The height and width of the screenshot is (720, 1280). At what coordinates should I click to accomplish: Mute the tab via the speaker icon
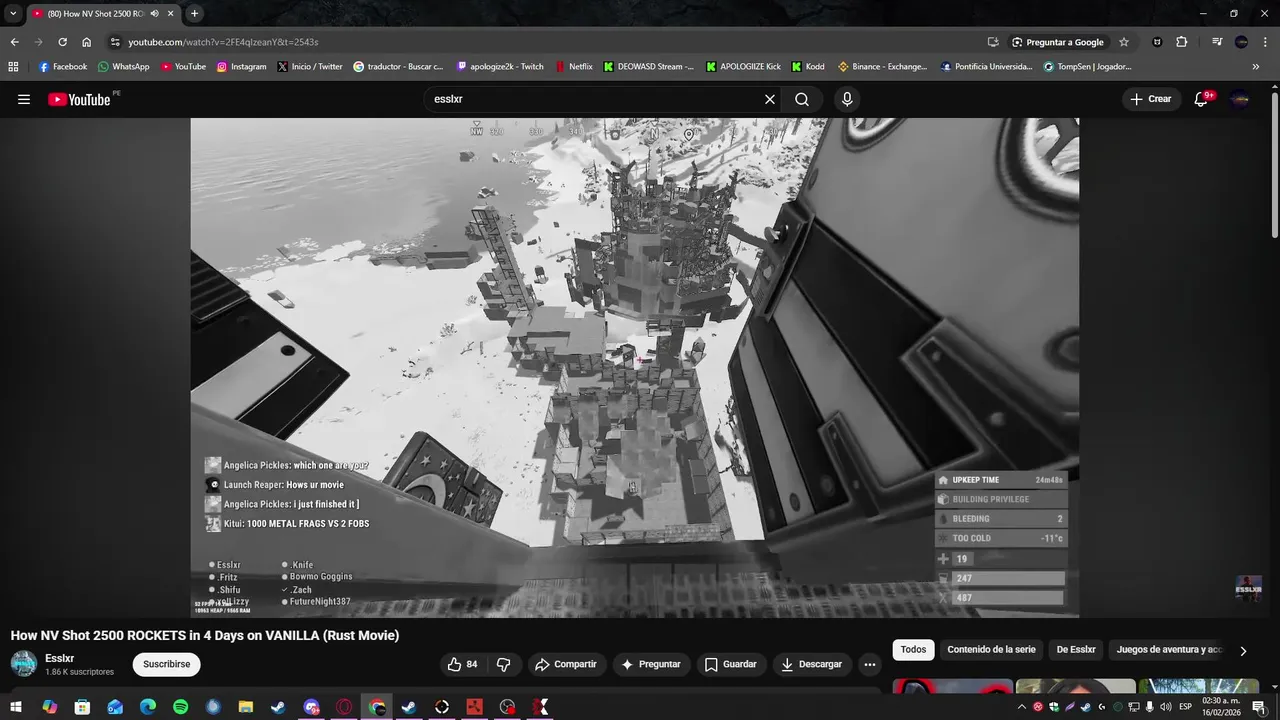tap(154, 14)
